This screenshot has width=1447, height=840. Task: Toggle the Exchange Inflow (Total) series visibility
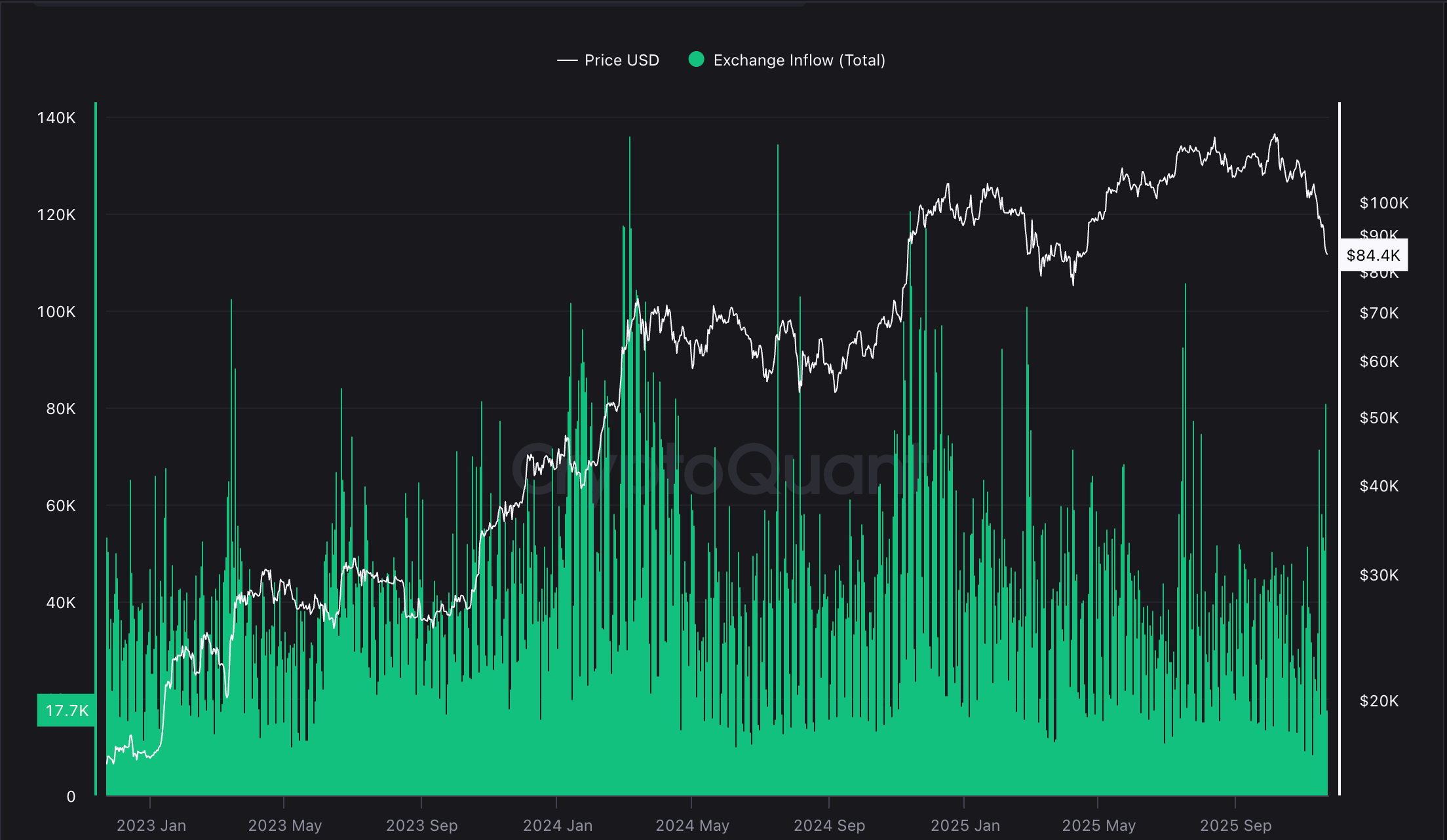pos(798,60)
